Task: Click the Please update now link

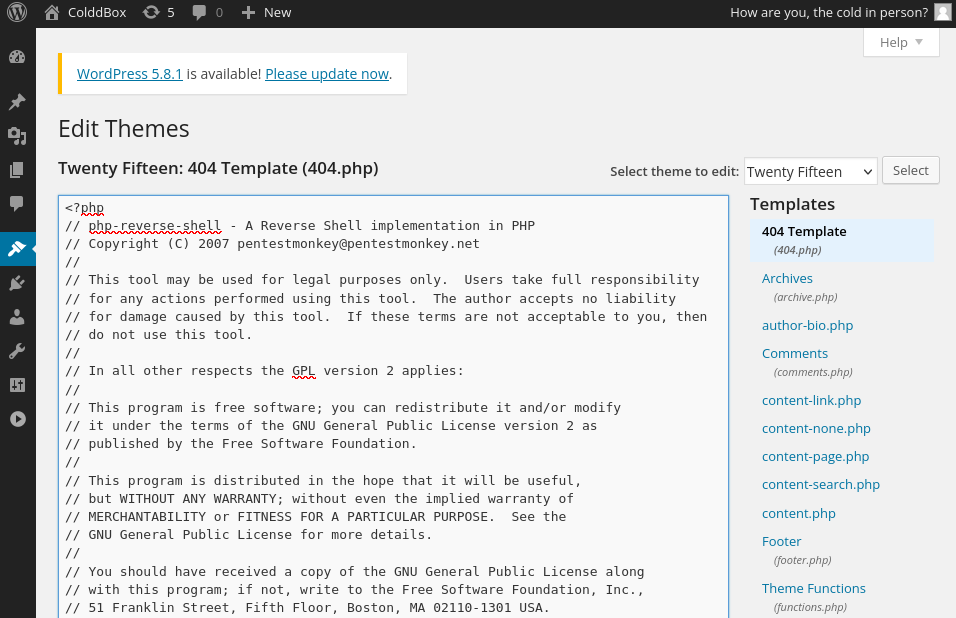Action: tap(327, 74)
